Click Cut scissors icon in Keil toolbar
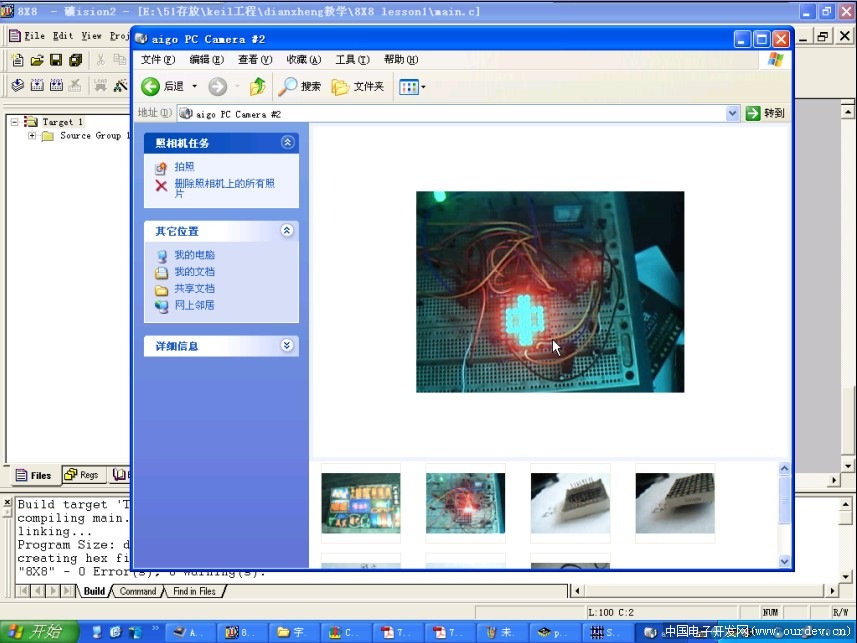The height and width of the screenshot is (643, 857). click(x=101, y=60)
